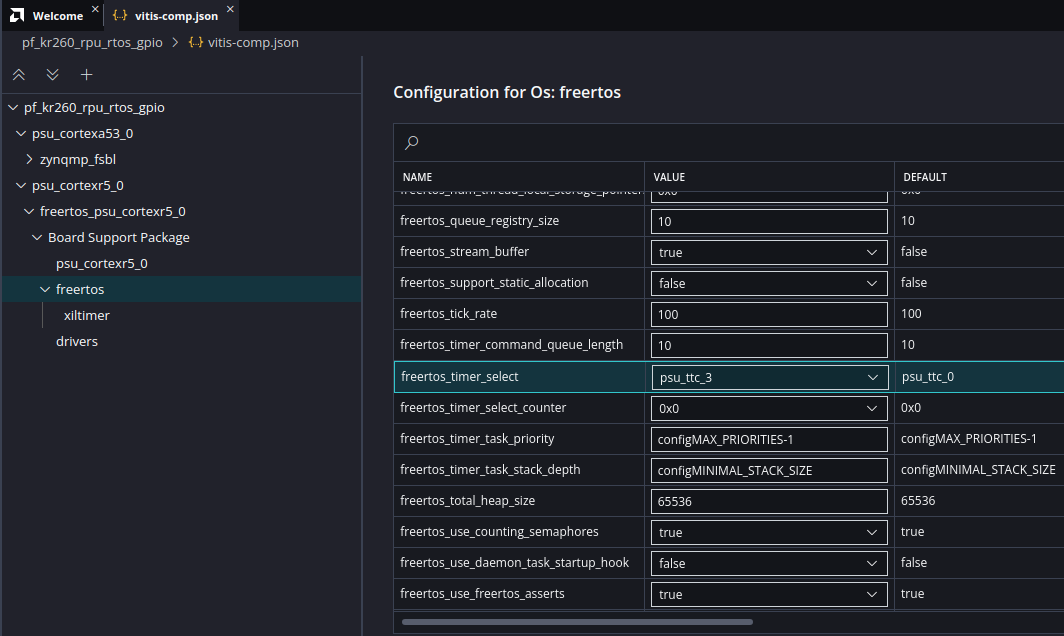Image resolution: width=1064 pixels, height=636 pixels.
Task: Click the freertos_tick_rate input field
Action: pyautogui.click(x=769, y=314)
